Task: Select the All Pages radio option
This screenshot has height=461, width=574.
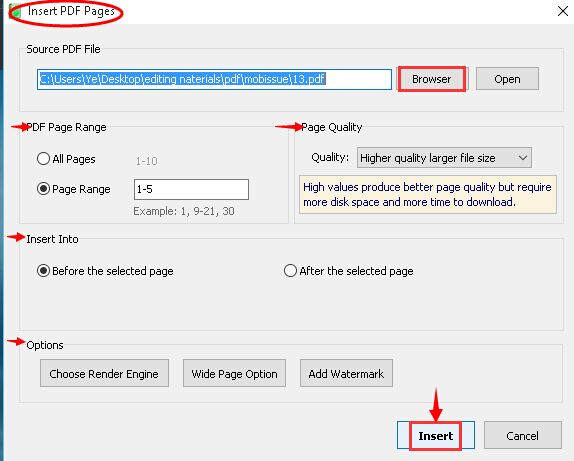Action: tap(43, 159)
